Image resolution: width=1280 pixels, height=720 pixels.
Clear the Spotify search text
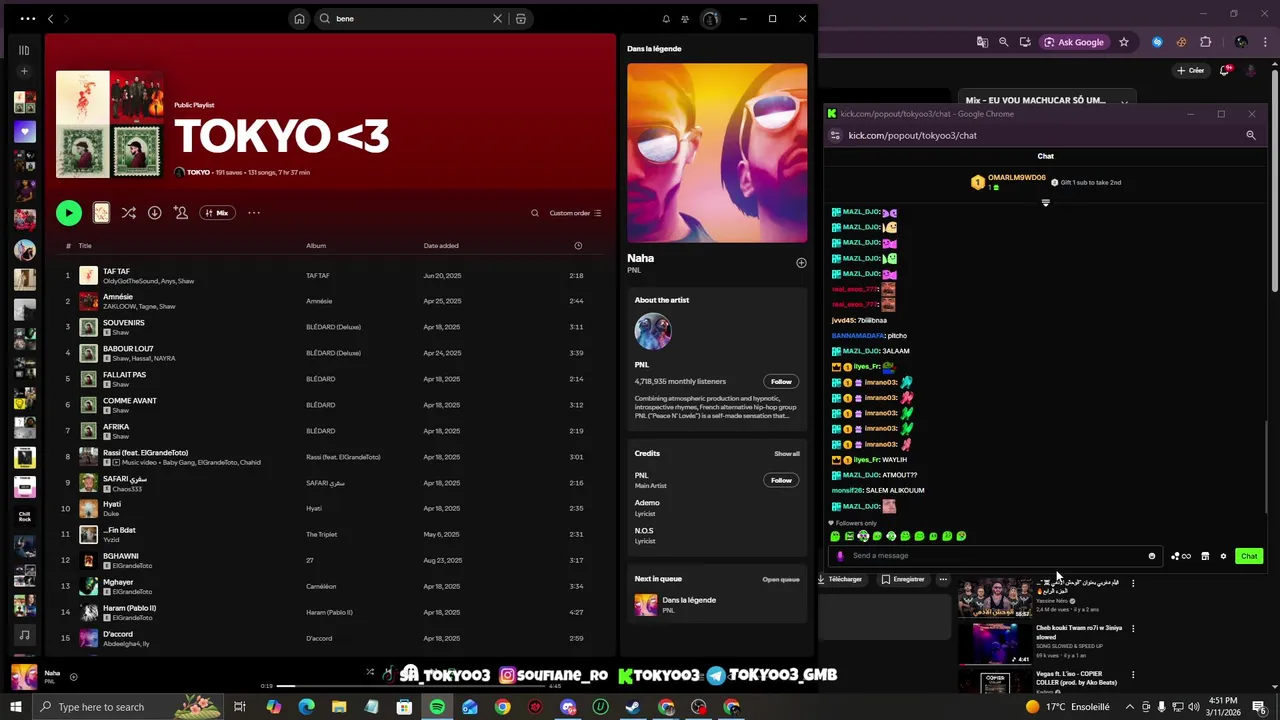pos(497,18)
